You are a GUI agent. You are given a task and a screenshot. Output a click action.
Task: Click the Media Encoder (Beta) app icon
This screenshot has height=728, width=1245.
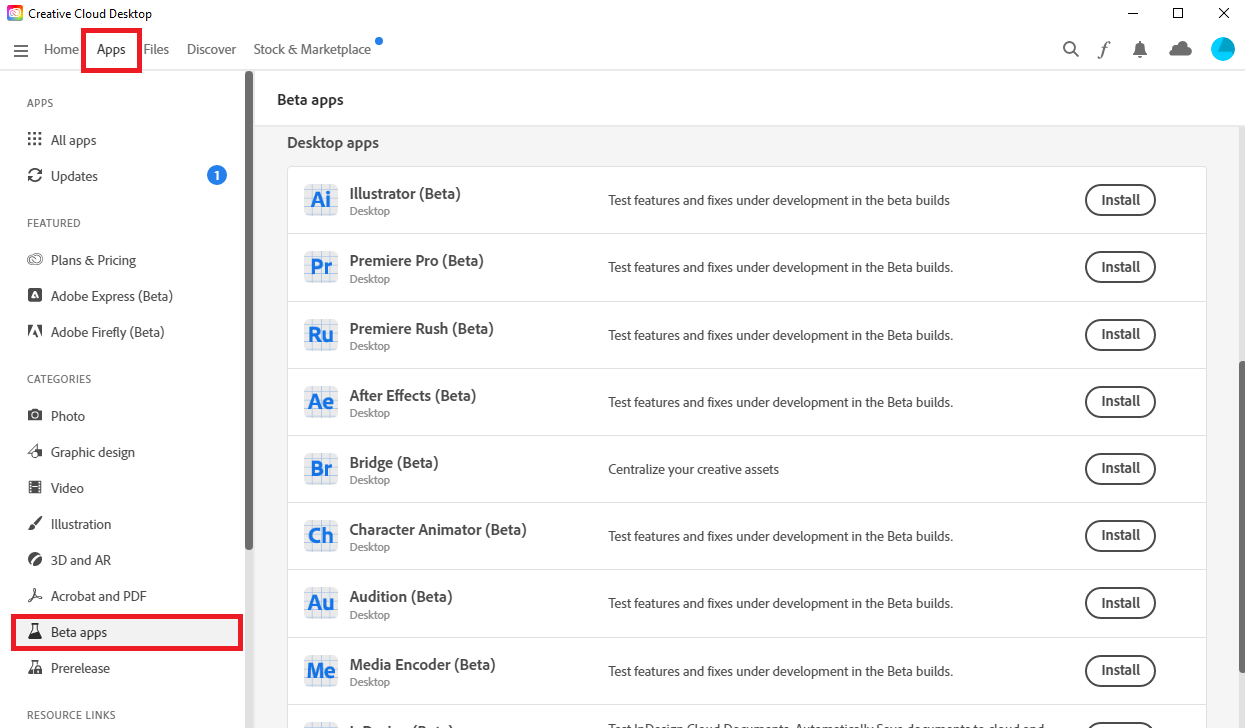coord(321,670)
